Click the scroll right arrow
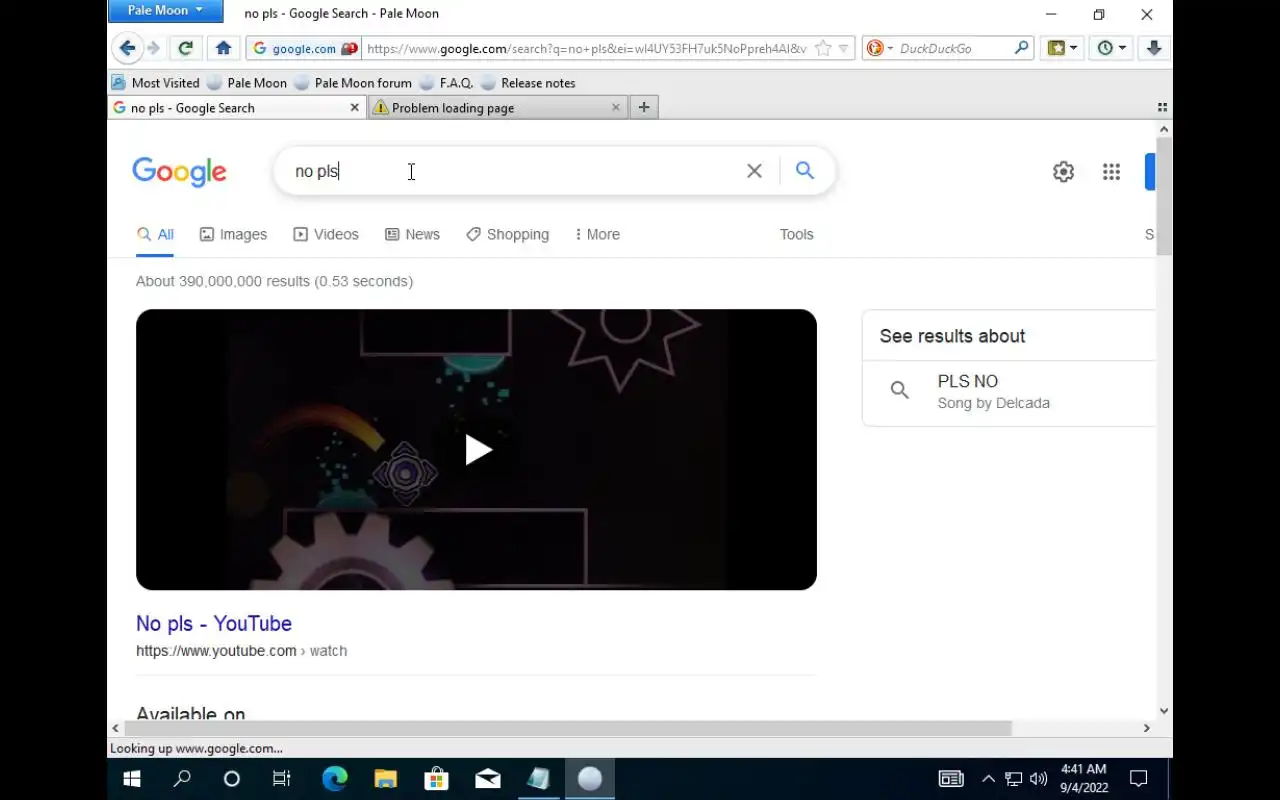Screen dimensions: 1280x800 tap(1146, 728)
